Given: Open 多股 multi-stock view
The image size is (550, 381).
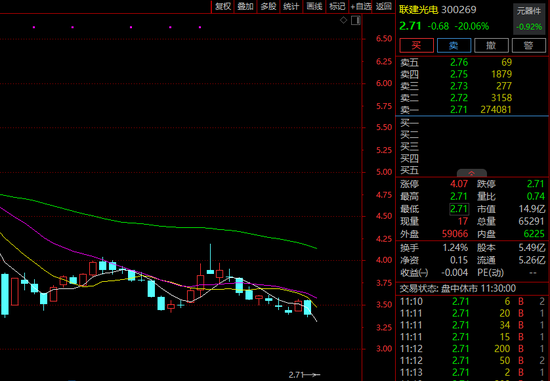Looking at the screenshot, I should point(268,6).
